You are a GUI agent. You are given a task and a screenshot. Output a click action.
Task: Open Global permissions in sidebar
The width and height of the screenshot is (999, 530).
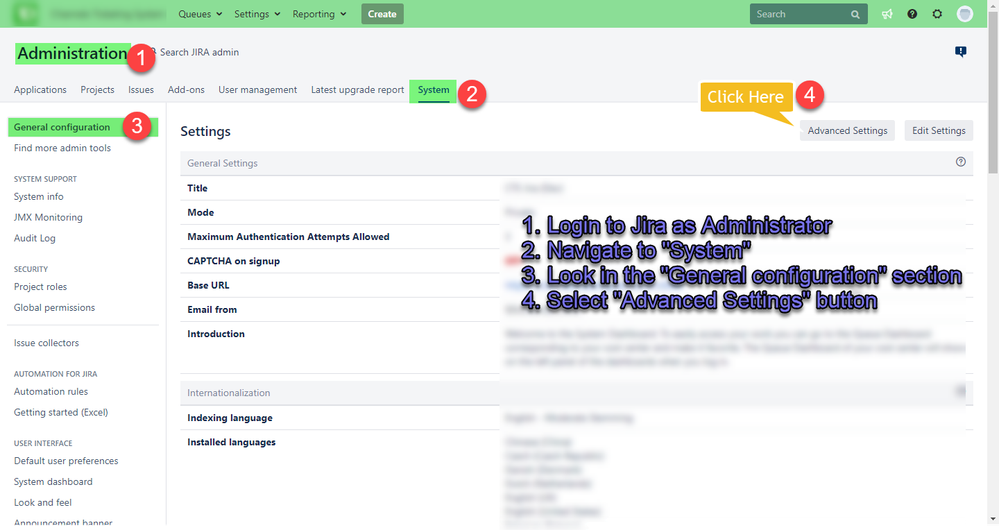coord(54,308)
